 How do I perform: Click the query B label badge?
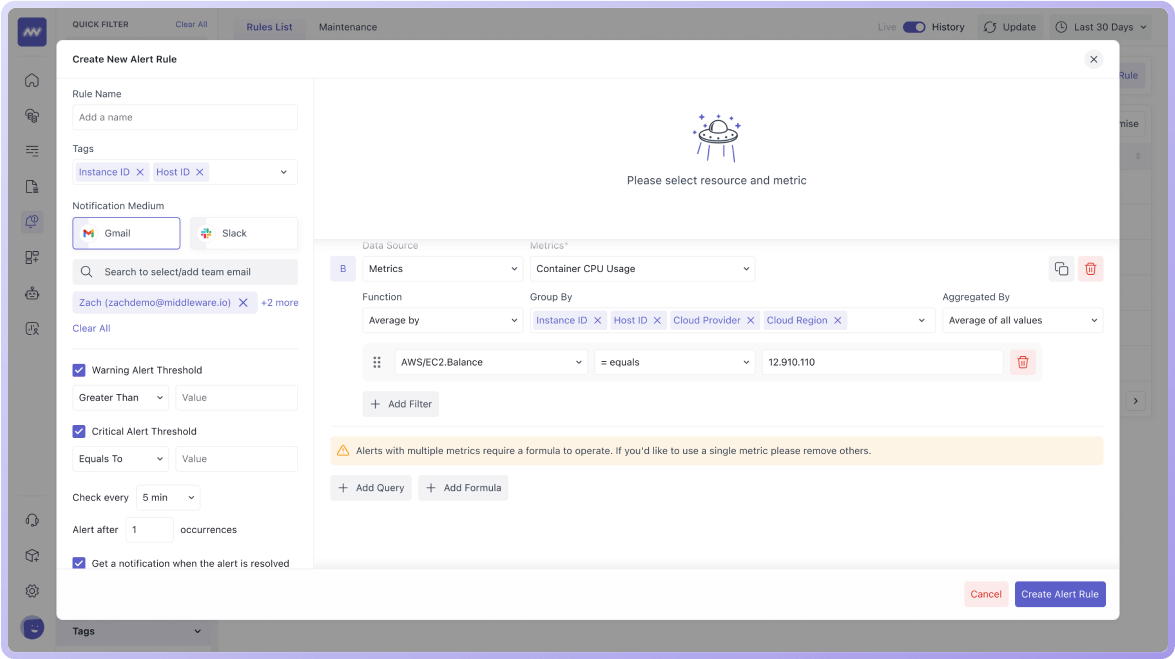click(343, 268)
